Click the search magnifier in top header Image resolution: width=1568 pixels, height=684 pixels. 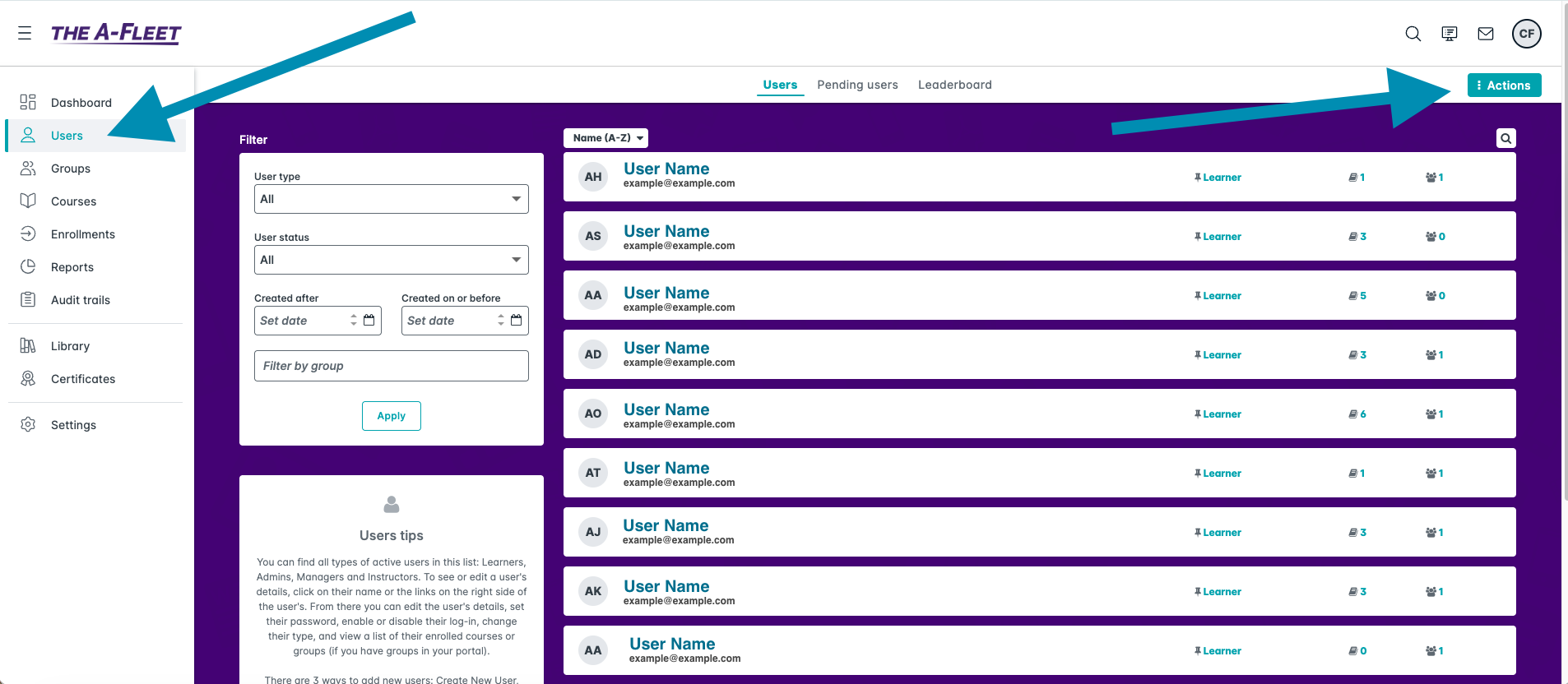point(1413,34)
